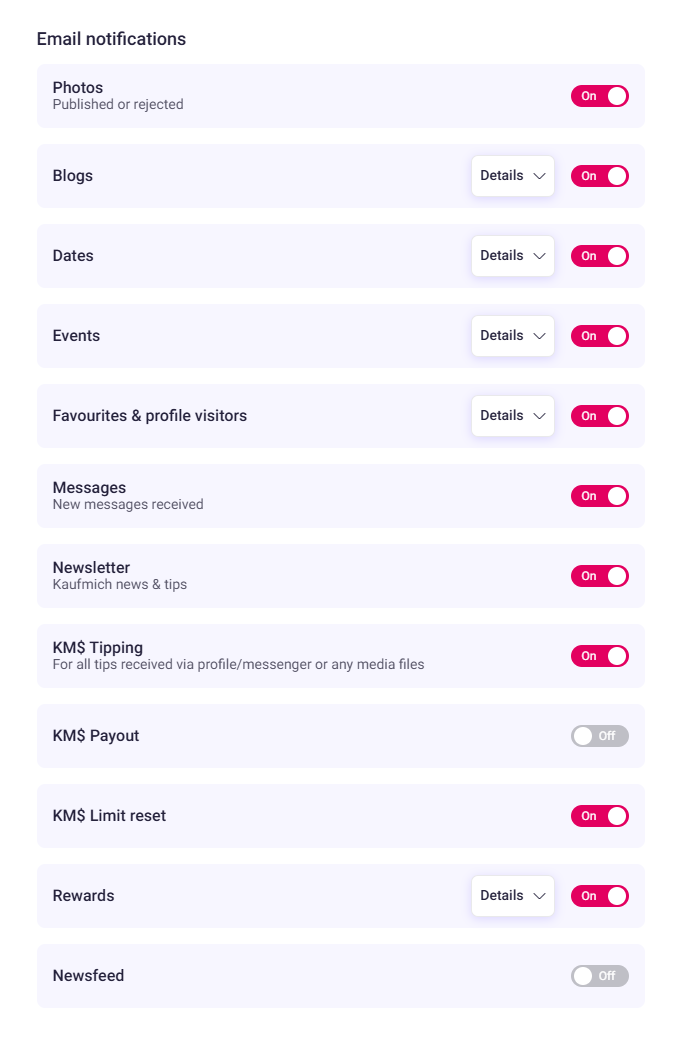Switch off Events notifications

pos(599,336)
